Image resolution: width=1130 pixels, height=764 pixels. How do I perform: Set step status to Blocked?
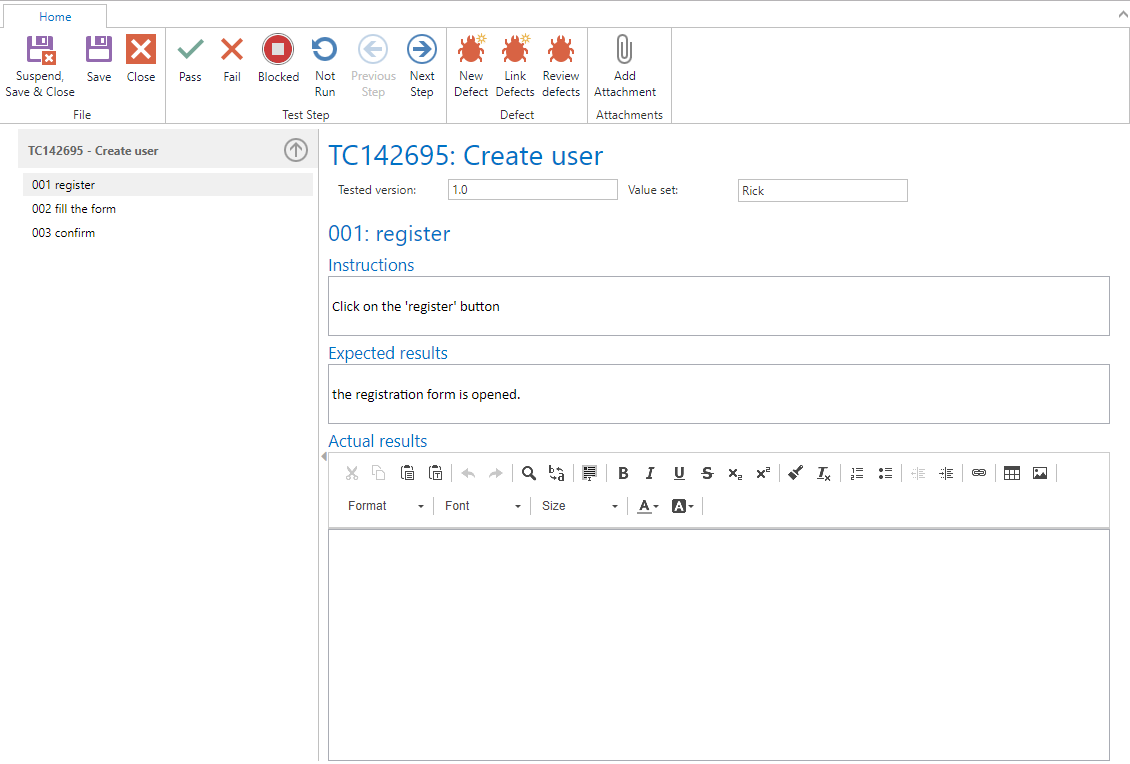pos(278,59)
